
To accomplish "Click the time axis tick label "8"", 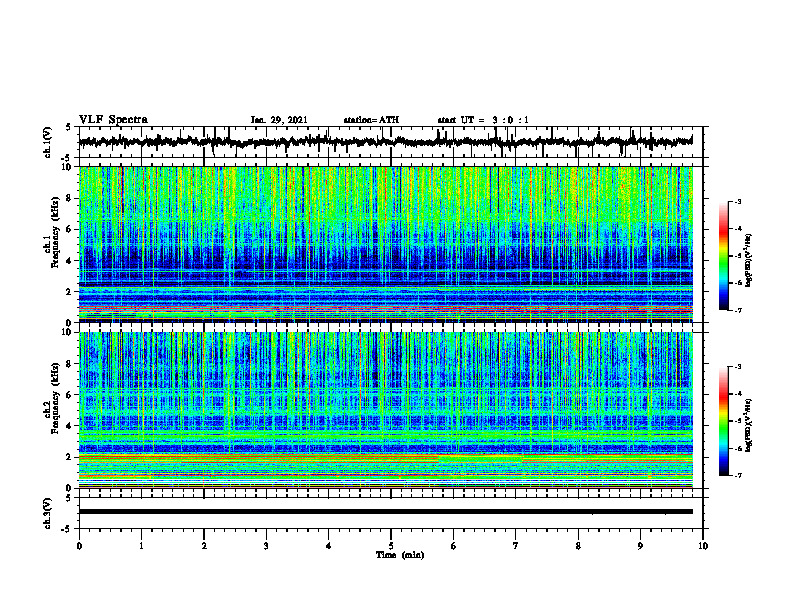I will [578, 546].
